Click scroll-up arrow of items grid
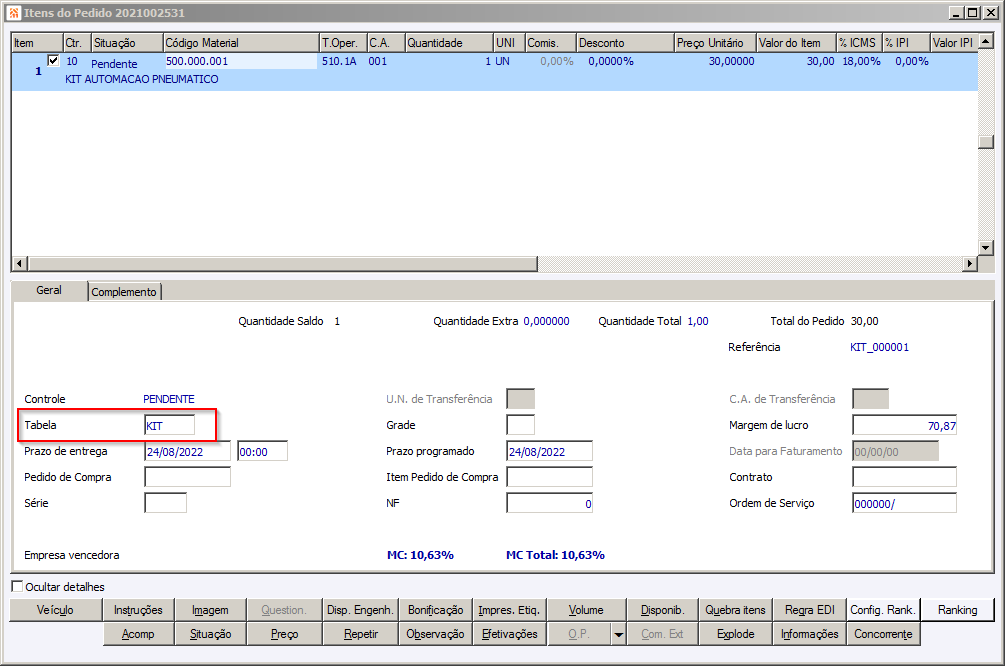 986,42
